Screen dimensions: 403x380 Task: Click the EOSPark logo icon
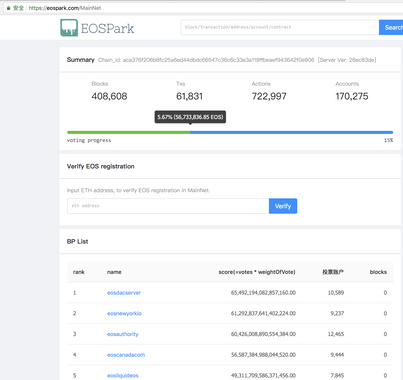[69, 28]
